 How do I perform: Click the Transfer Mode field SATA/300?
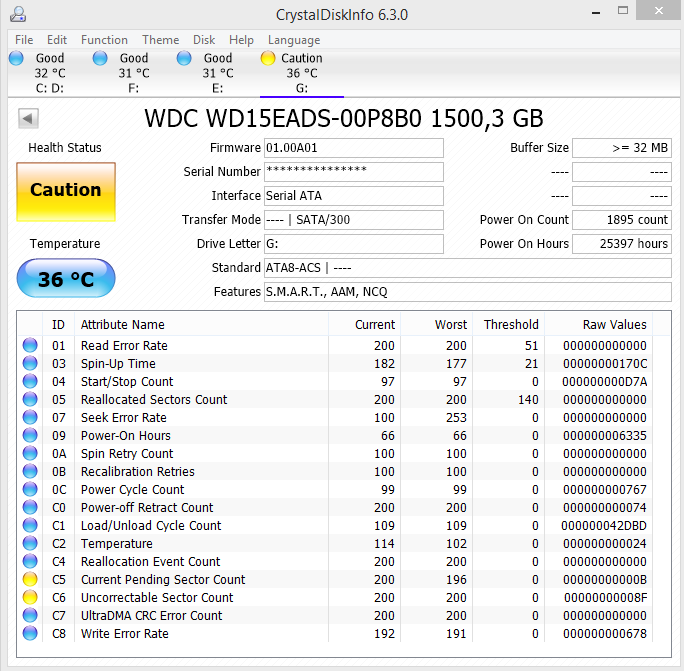pyautogui.click(x=354, y=220)
